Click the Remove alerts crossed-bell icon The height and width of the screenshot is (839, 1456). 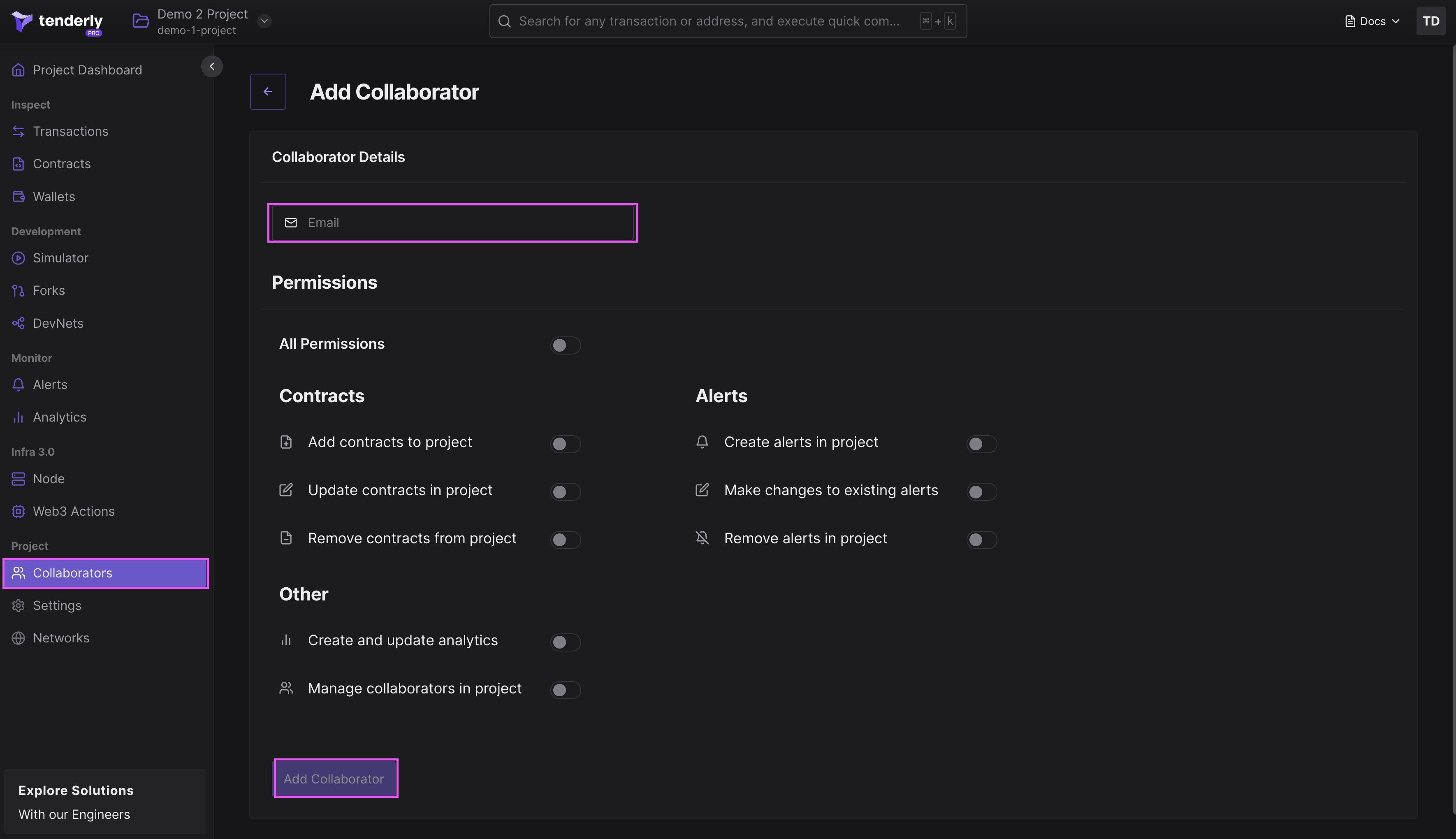[x=702, y=538]
